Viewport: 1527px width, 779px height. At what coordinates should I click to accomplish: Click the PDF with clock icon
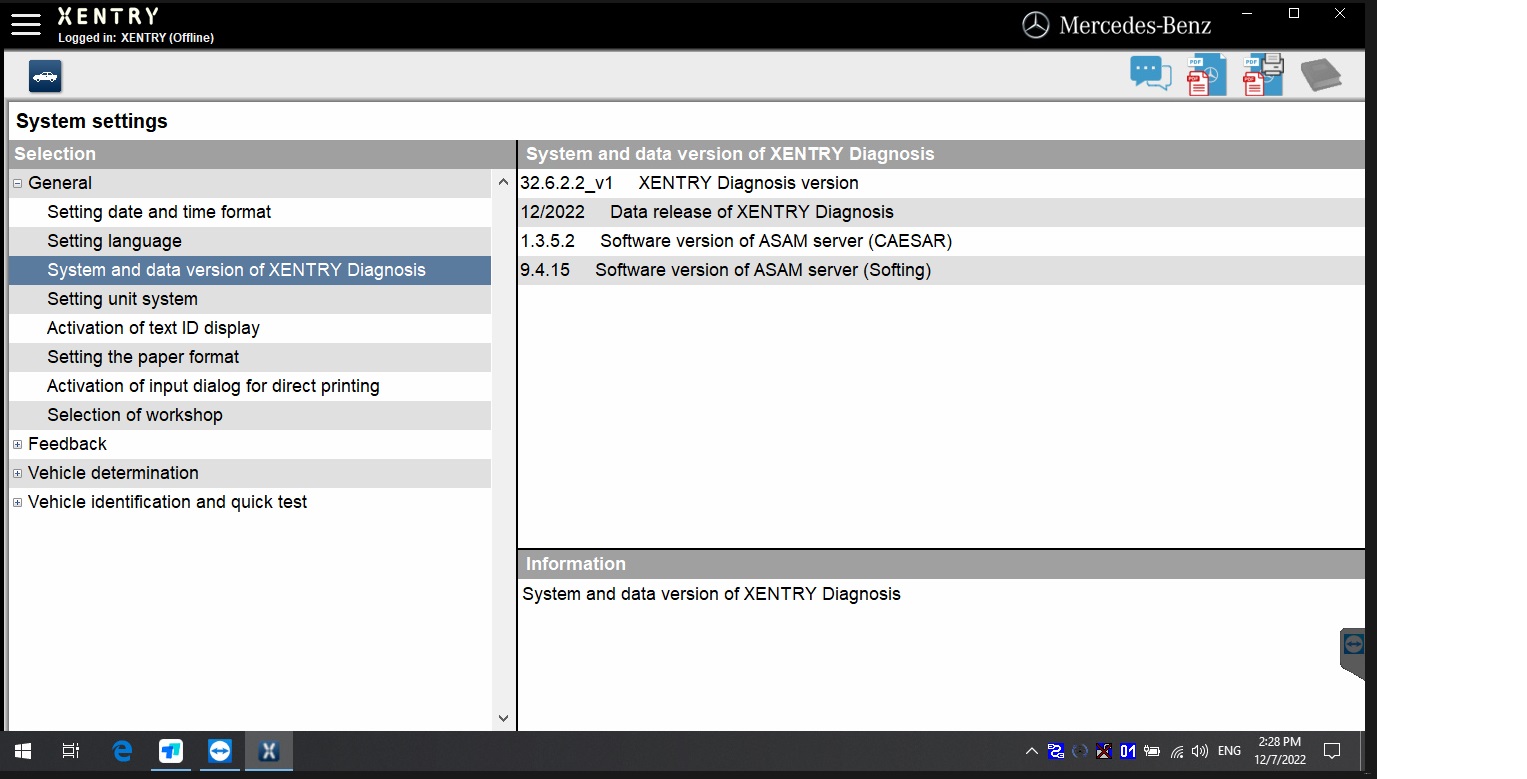click(x=1206, y=75)
